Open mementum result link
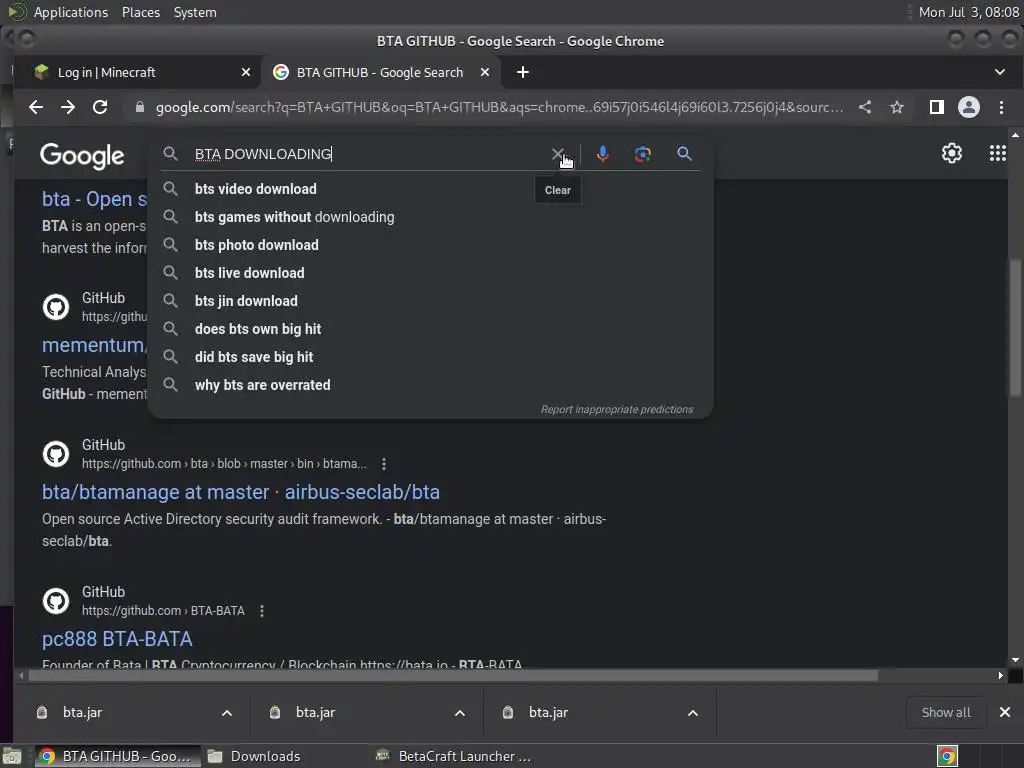 [94, 345]
